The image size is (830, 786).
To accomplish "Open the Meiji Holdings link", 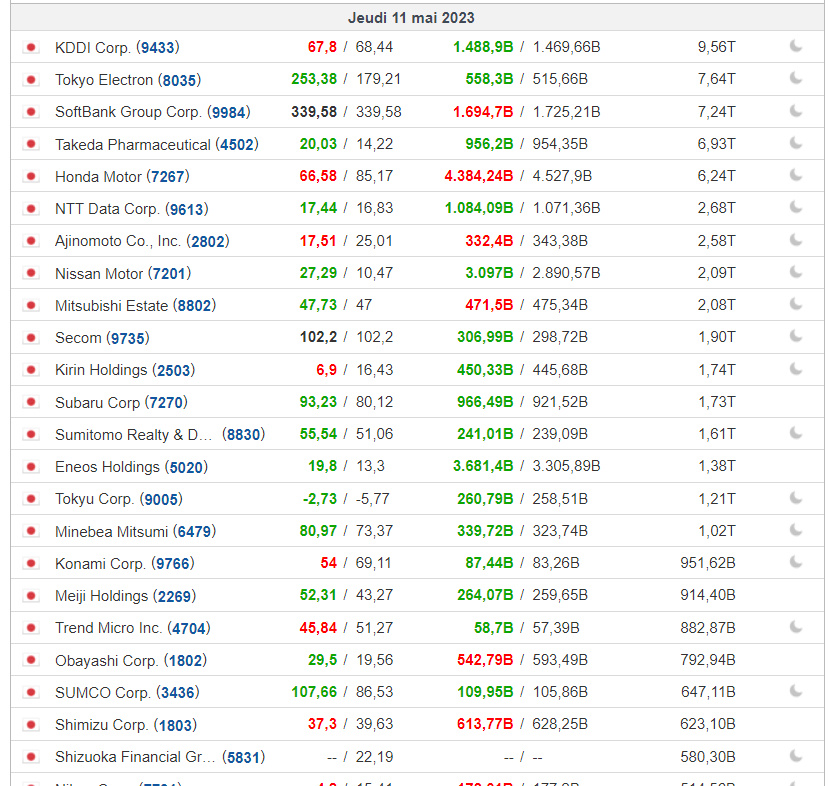I will 102,596.
